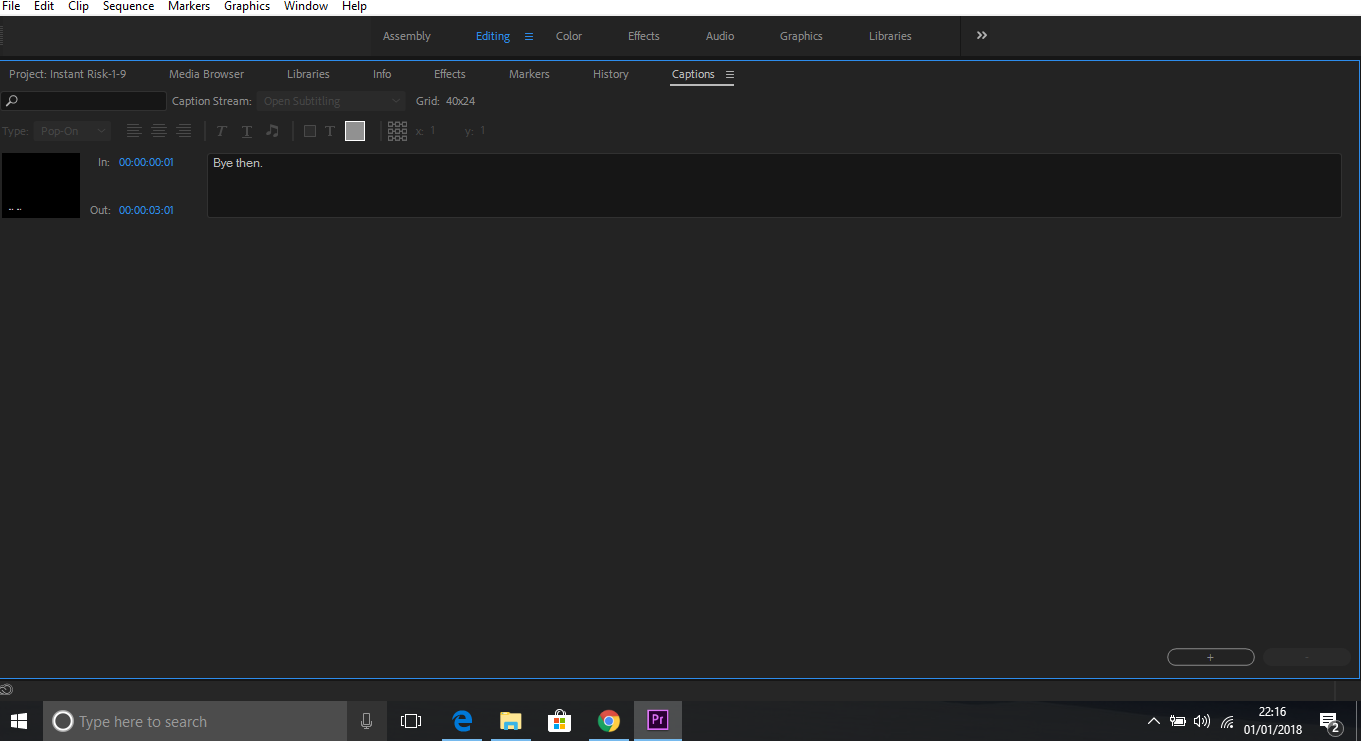Open caption position grid block

point(397,131)
